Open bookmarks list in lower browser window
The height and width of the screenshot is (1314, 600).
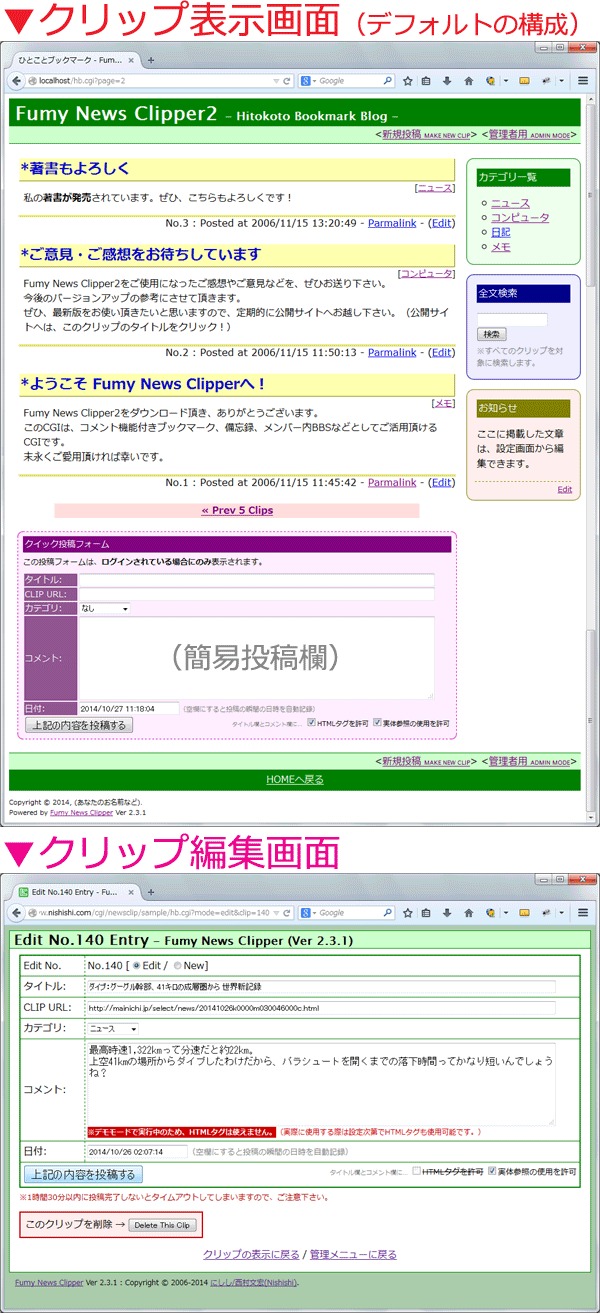pos(427,912)
